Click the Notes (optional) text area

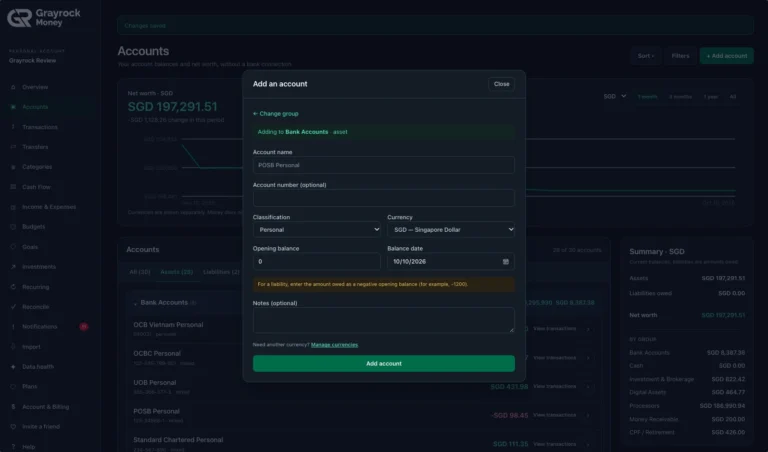coord(384,320)
